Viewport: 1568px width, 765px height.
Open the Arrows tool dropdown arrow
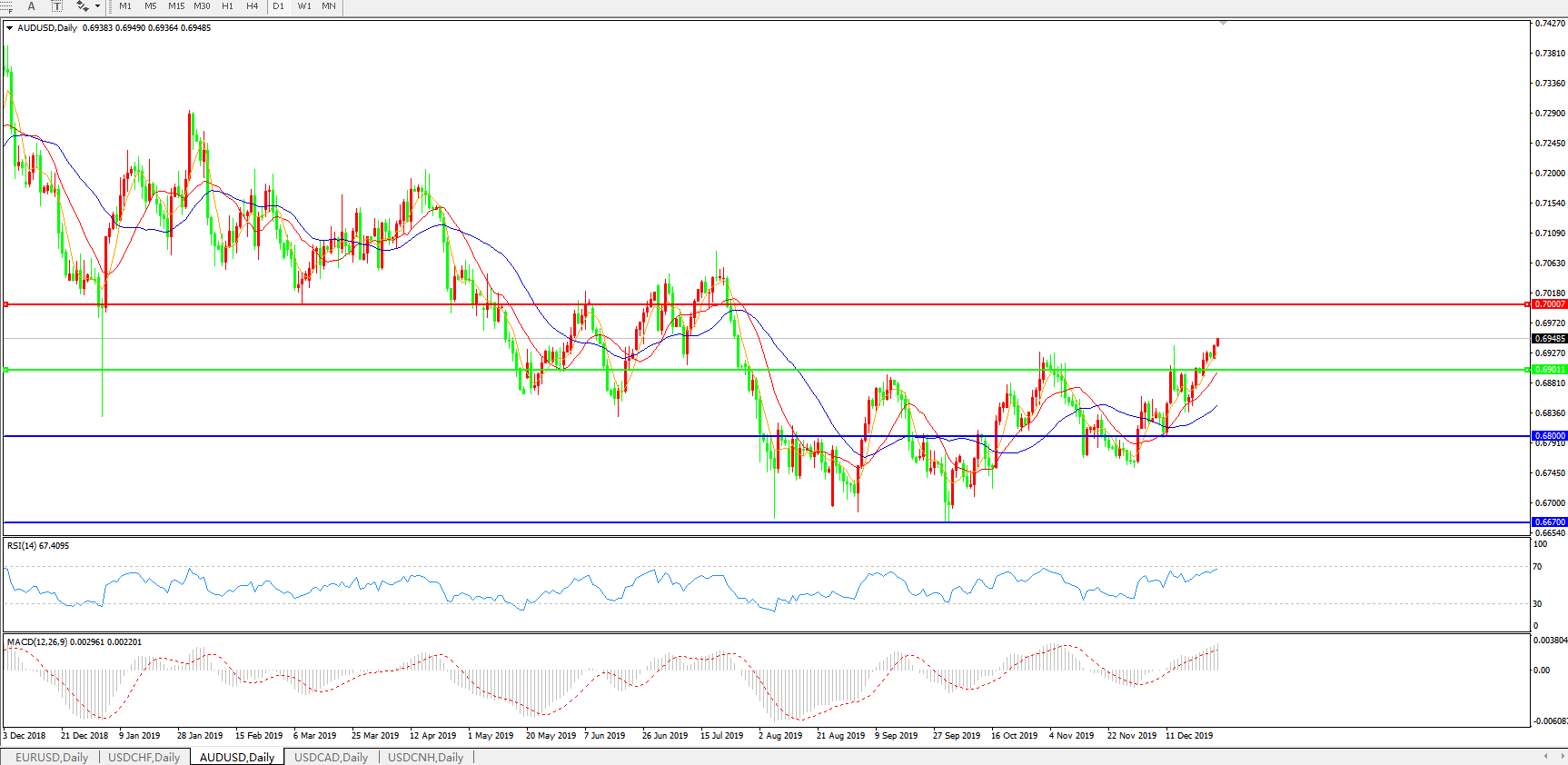click(x=97, y=6)
